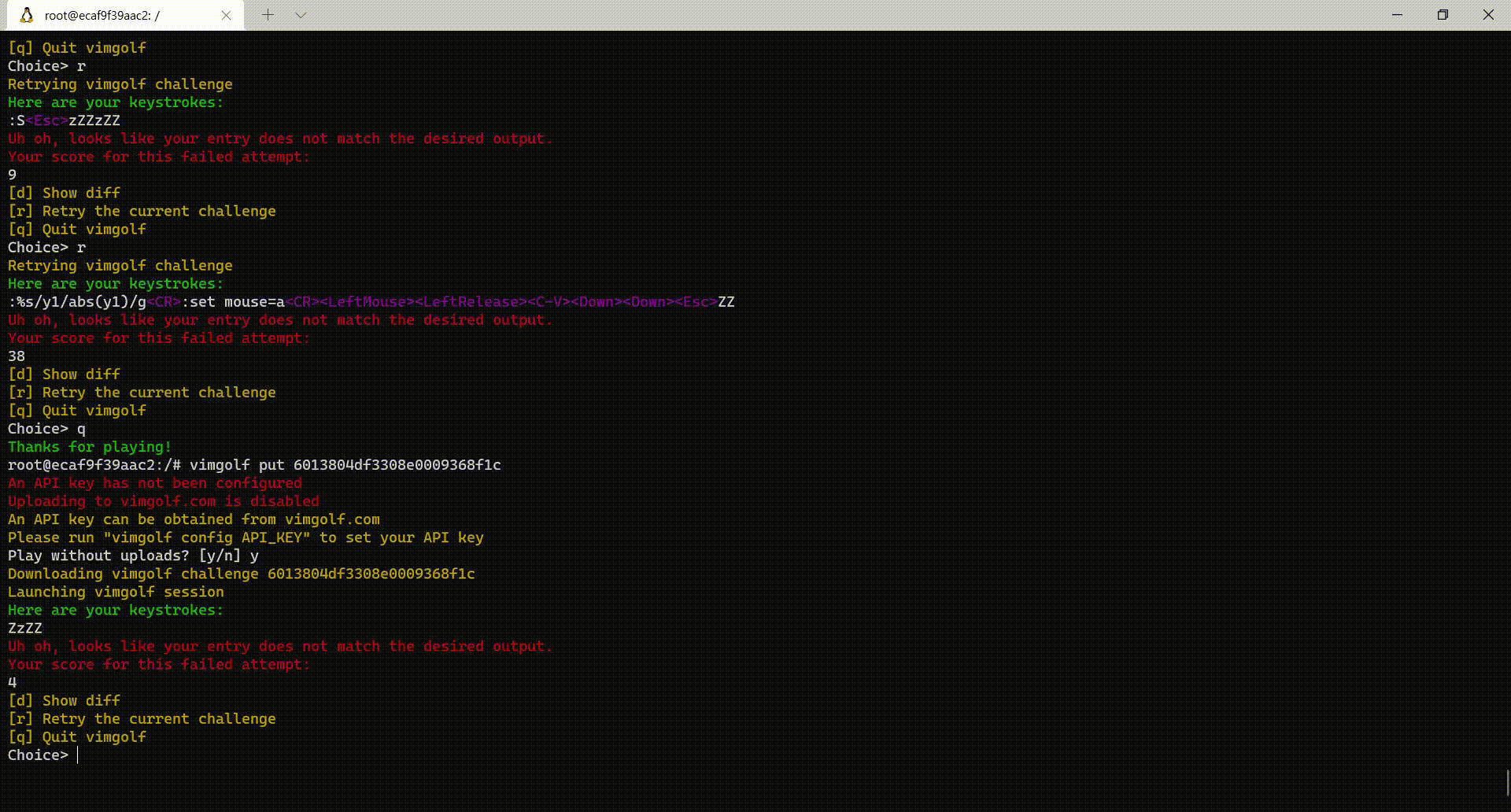1511x812 pixels.
Task: Click 'An API key has not been configured'
Action: [x=155, y=483]
